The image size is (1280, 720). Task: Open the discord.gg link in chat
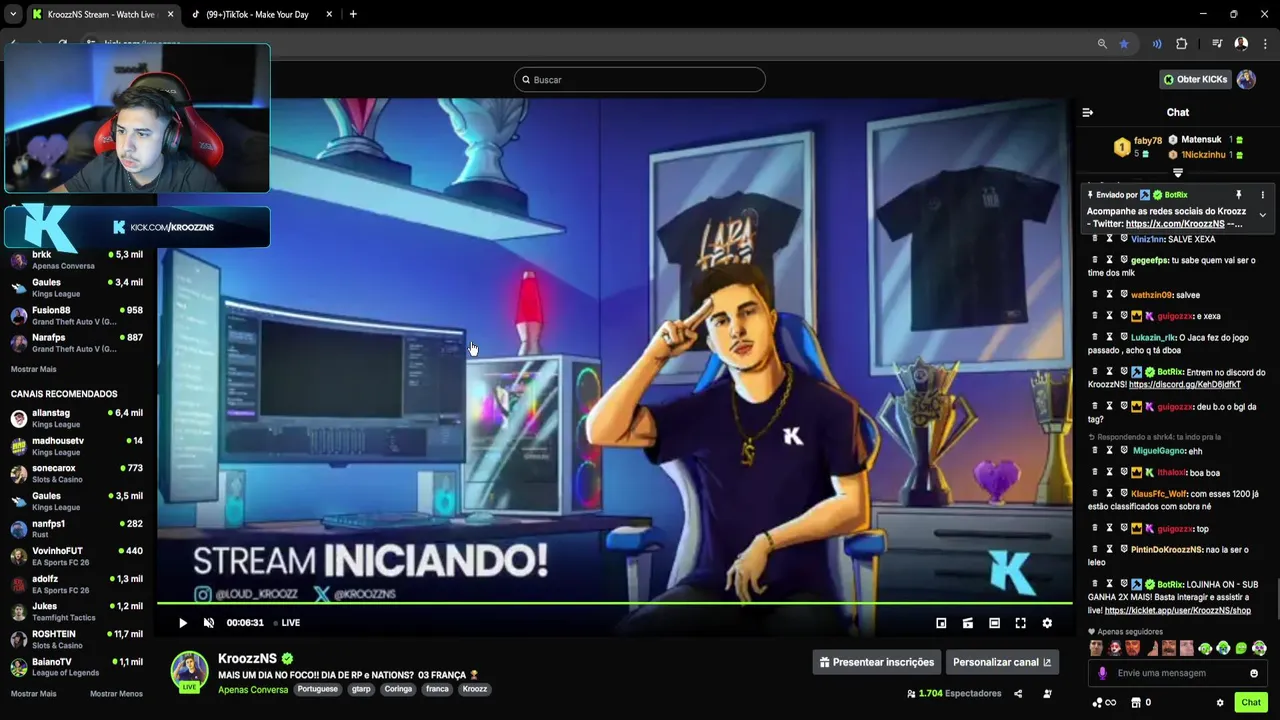coord(1185,385)
